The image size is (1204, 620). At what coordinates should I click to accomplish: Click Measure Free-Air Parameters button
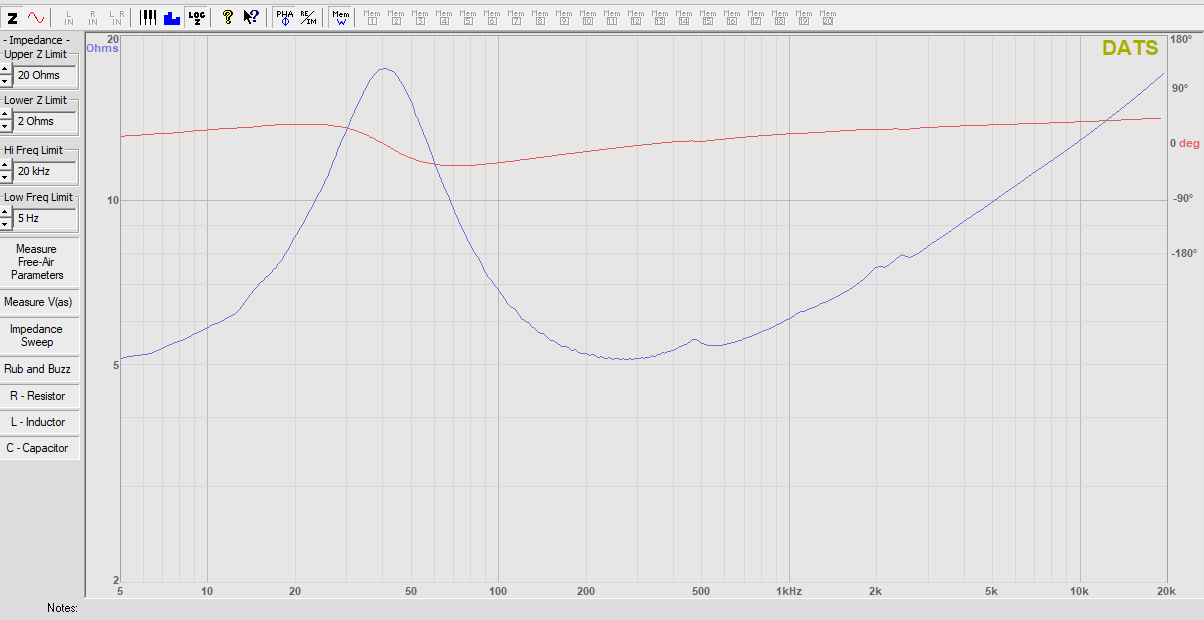click(37, 262)
